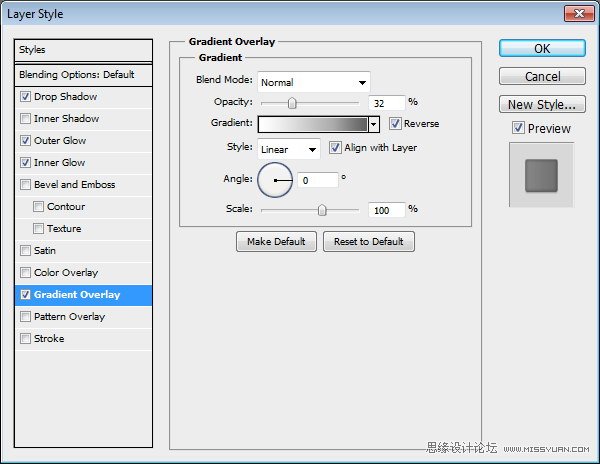The image size is (600, 464).
Task: Click the Angle dial control
Action: (x=275, y=180)
